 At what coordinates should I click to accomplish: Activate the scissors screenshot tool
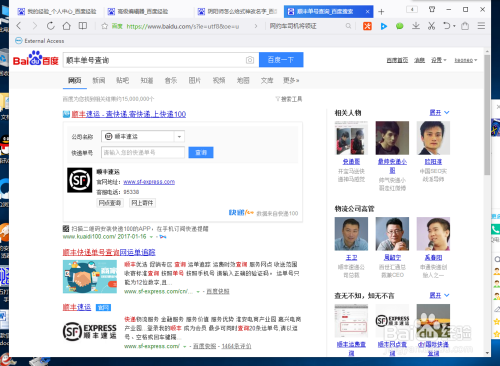(432, 26)
